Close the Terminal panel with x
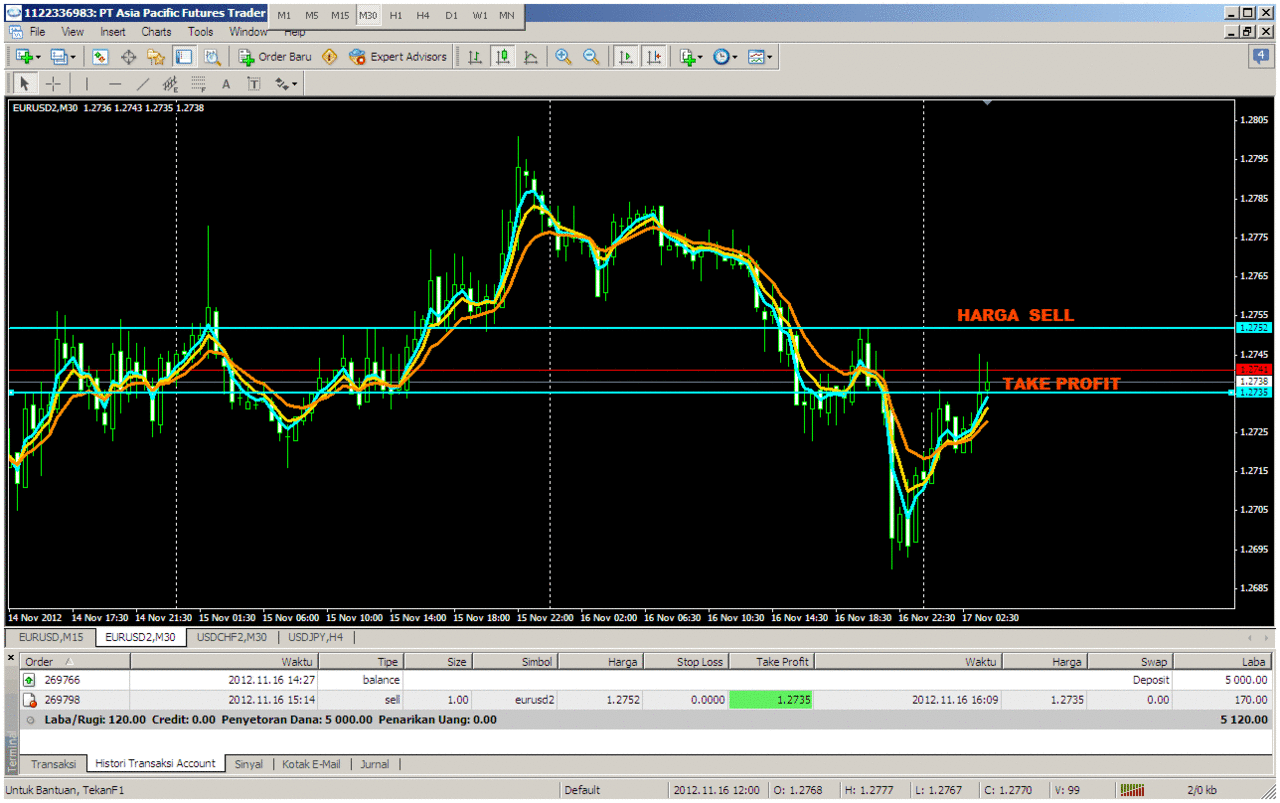Image resolution: width=1280 pixels, height=803 pixels. coord(11,659)
